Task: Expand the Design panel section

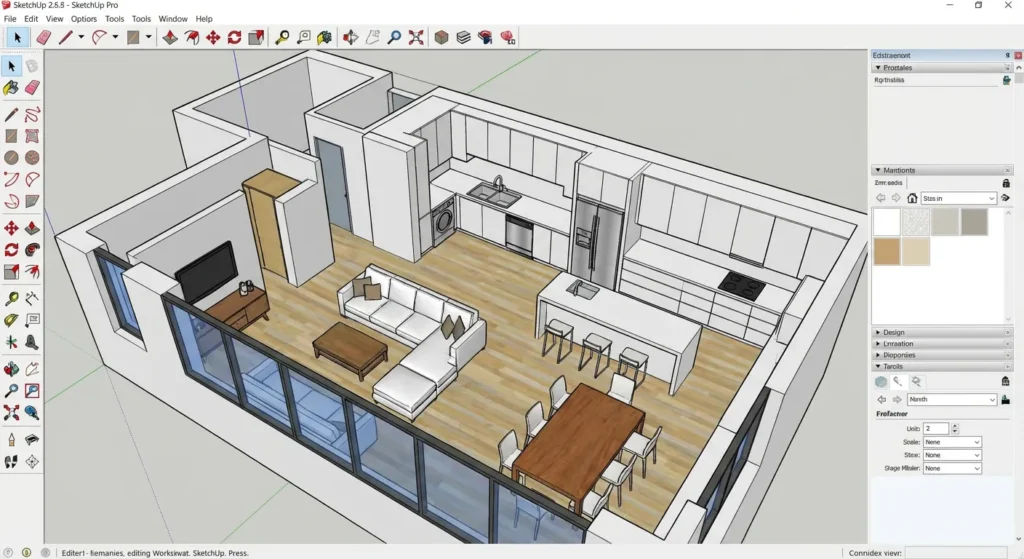Action: tap(893, 332)
